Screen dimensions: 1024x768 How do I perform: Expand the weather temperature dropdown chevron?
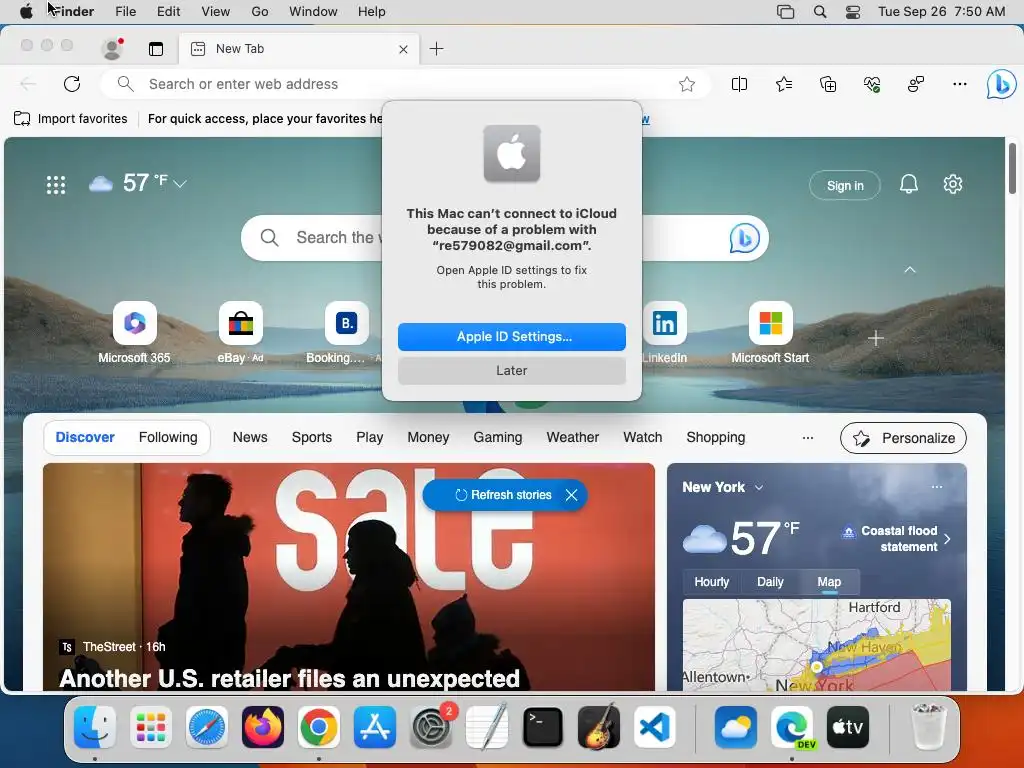[x=180, y=184]
